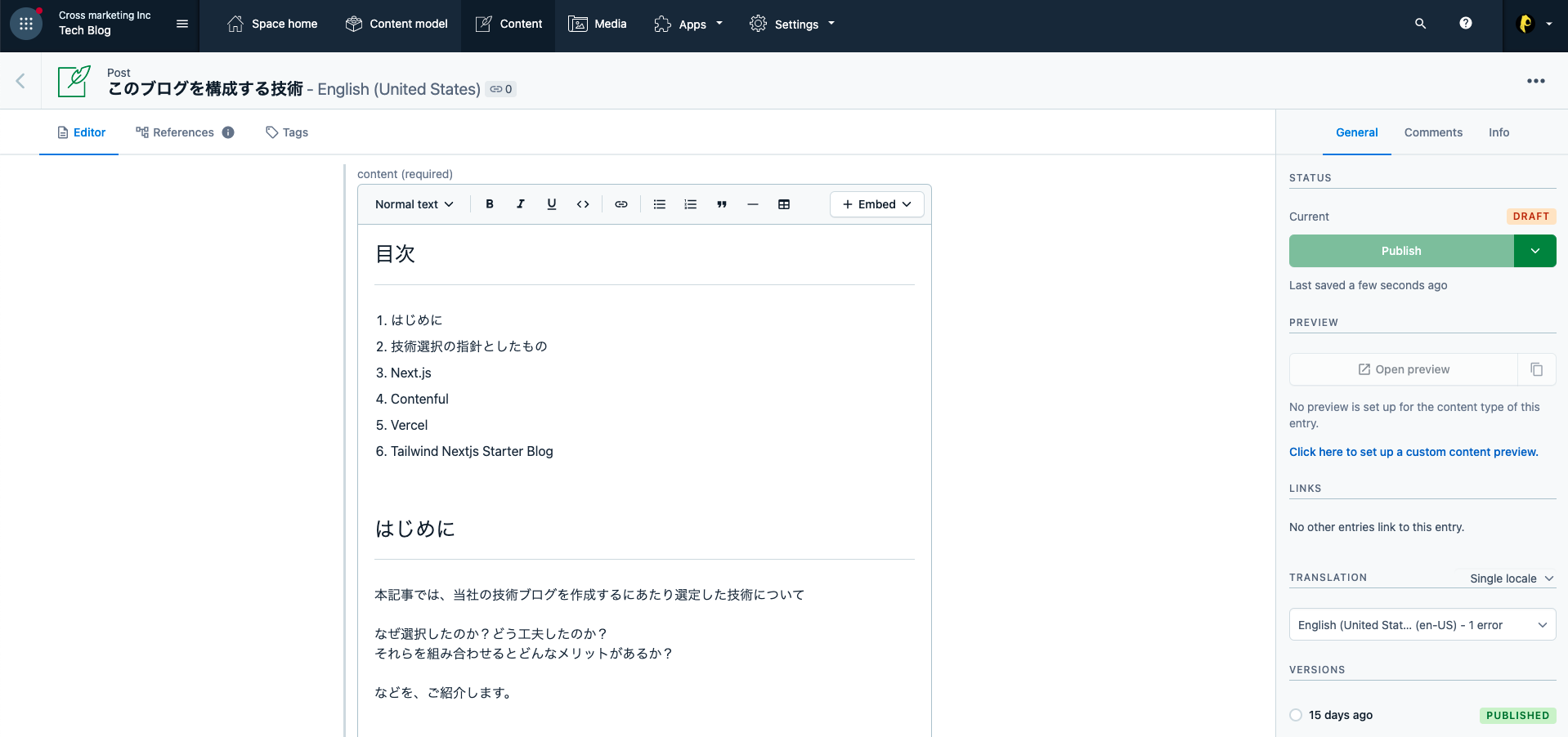Switch to the Comments sidebar tab

click(x=1433, y=132)
